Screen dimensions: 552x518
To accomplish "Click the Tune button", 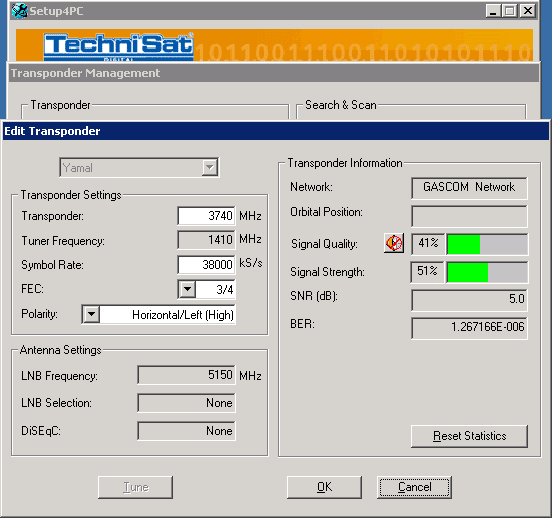I will pos(136,487).
